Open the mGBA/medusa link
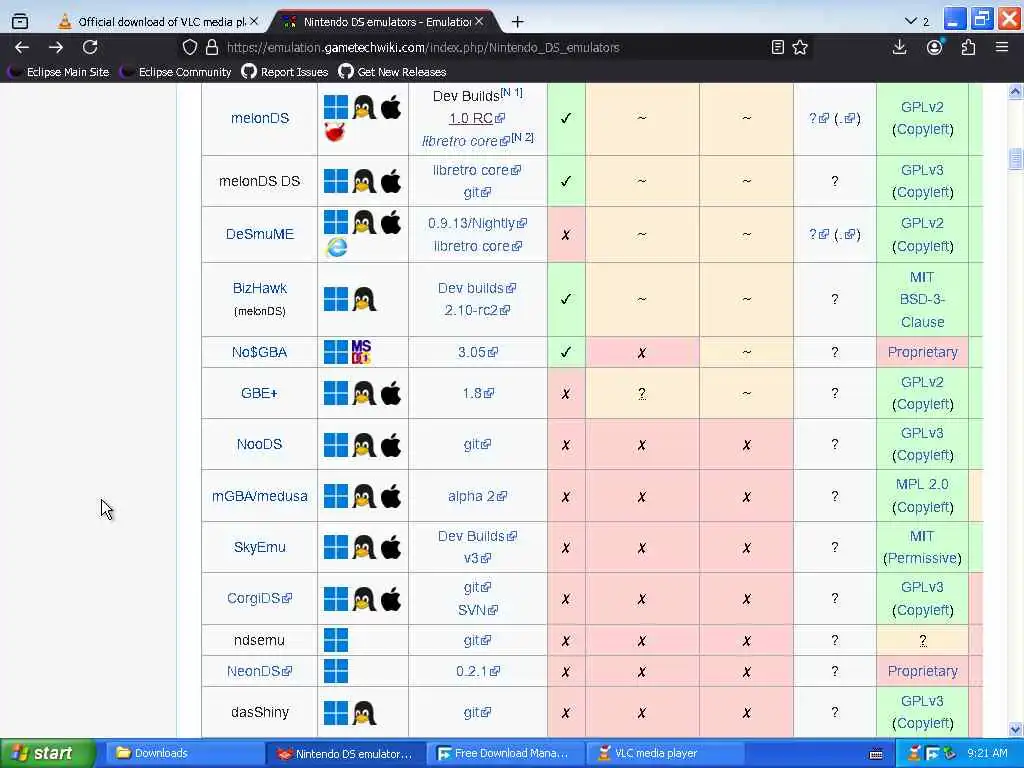This screenshot has width=1024, height=768. (x=259, y=496)
